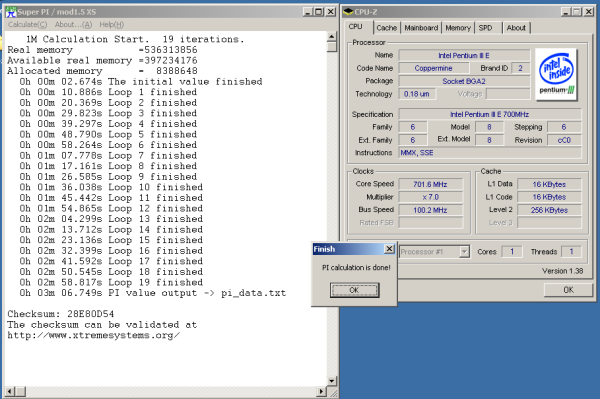Switch to the About tab in CPU-Z

tap(516, 28)
